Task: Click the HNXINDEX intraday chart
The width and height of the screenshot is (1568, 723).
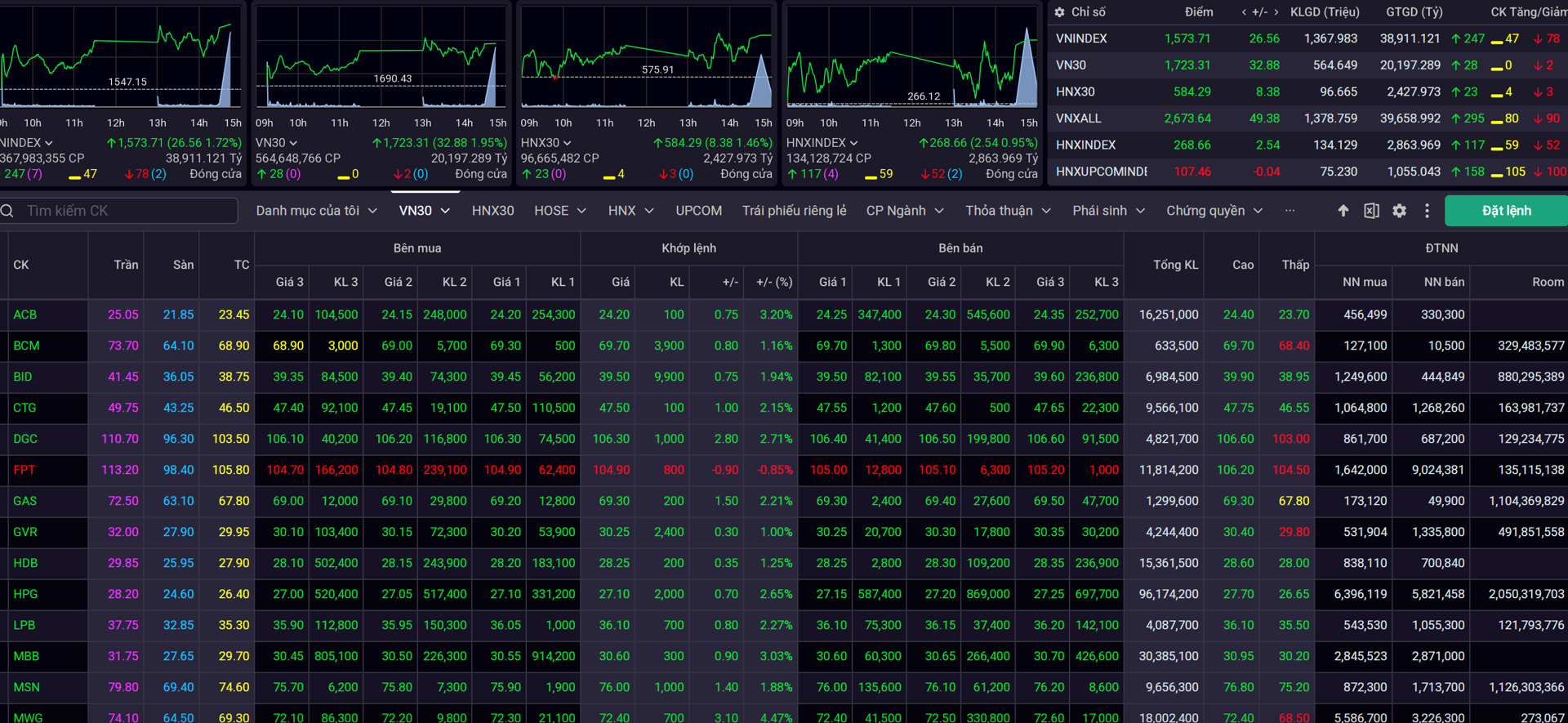Action: 911,57
